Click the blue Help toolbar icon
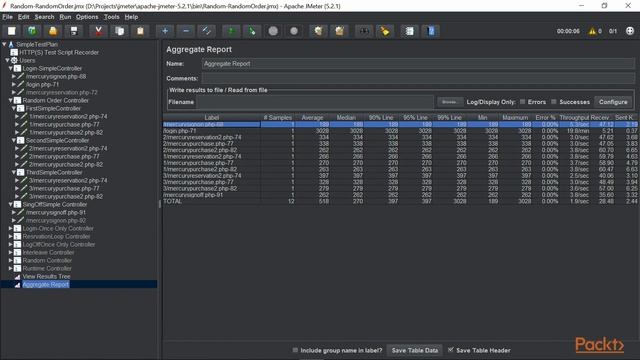640x360 pixels. coord(431,31)
